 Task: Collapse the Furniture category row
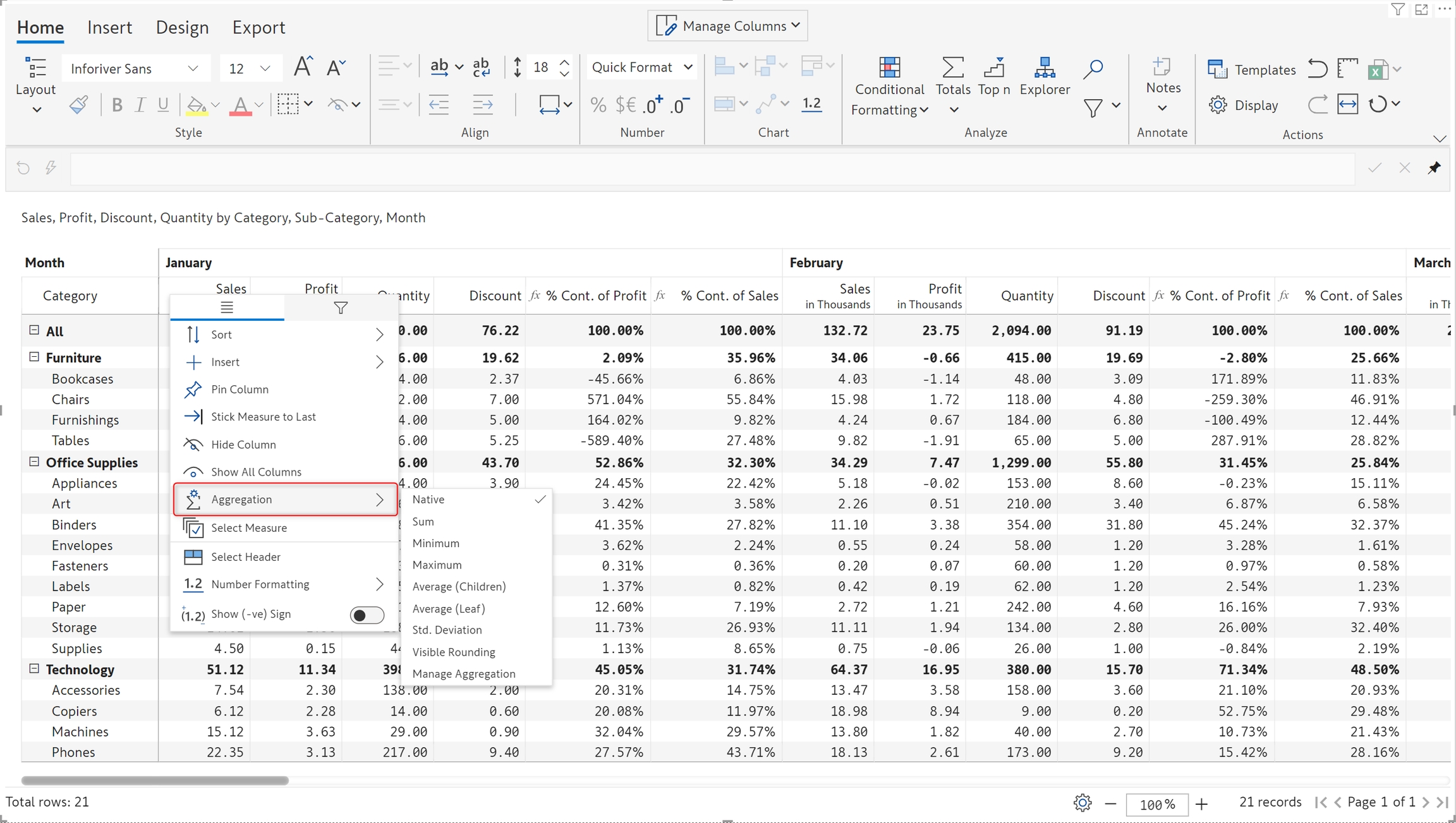[35, 357]
